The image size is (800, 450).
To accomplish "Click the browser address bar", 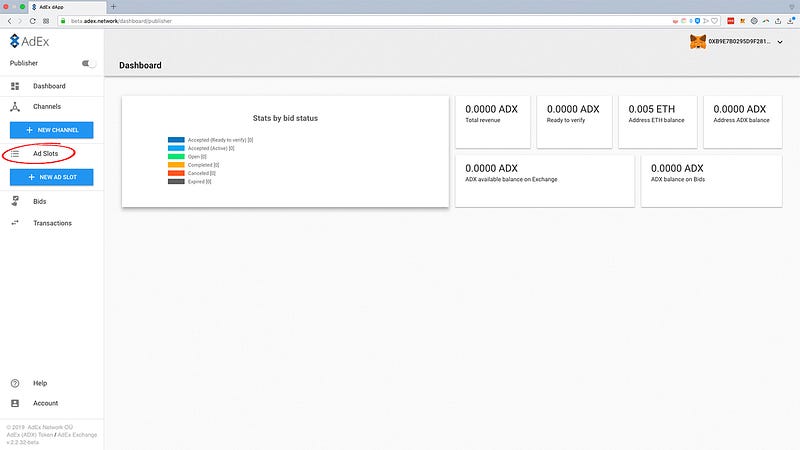I will click(357, 21).
